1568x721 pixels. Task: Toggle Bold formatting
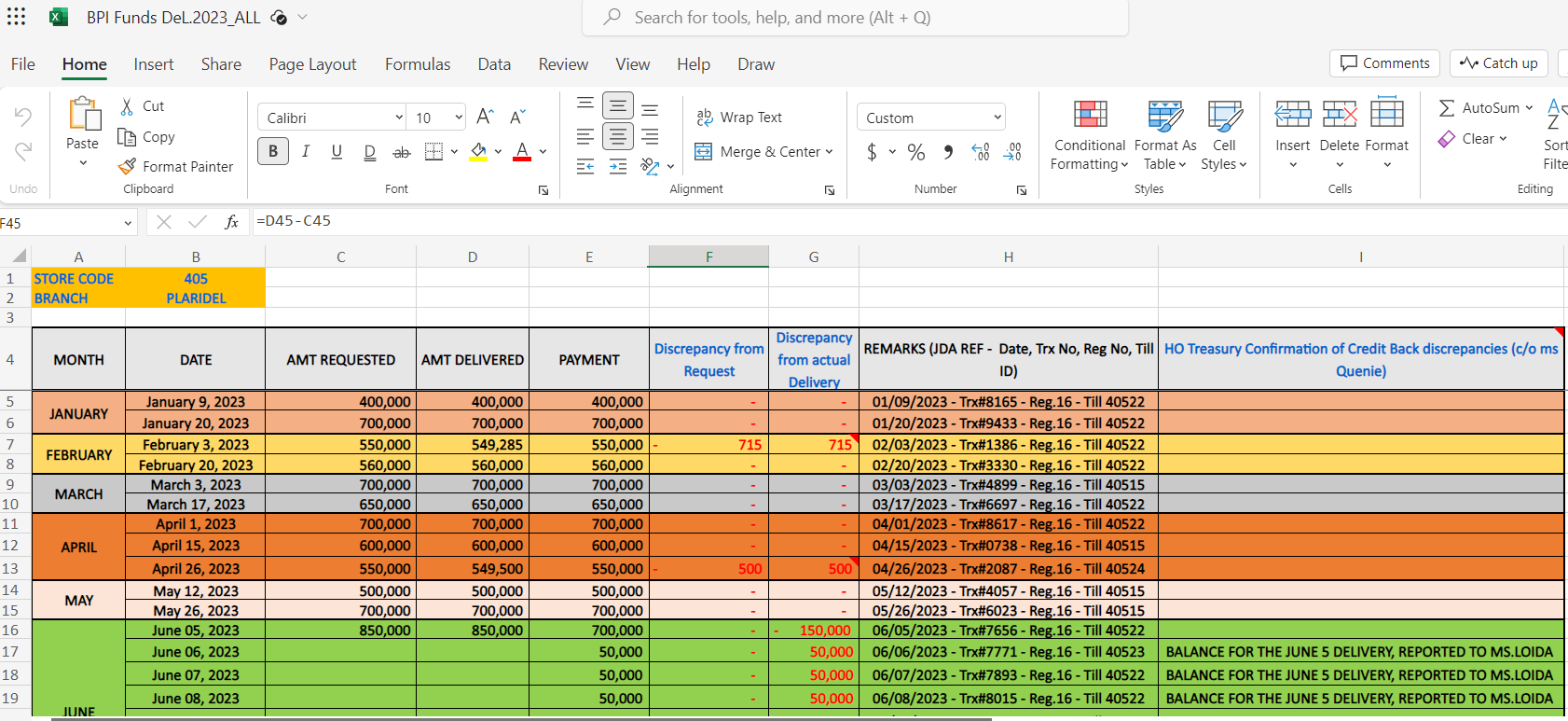(x=273, y=152)
